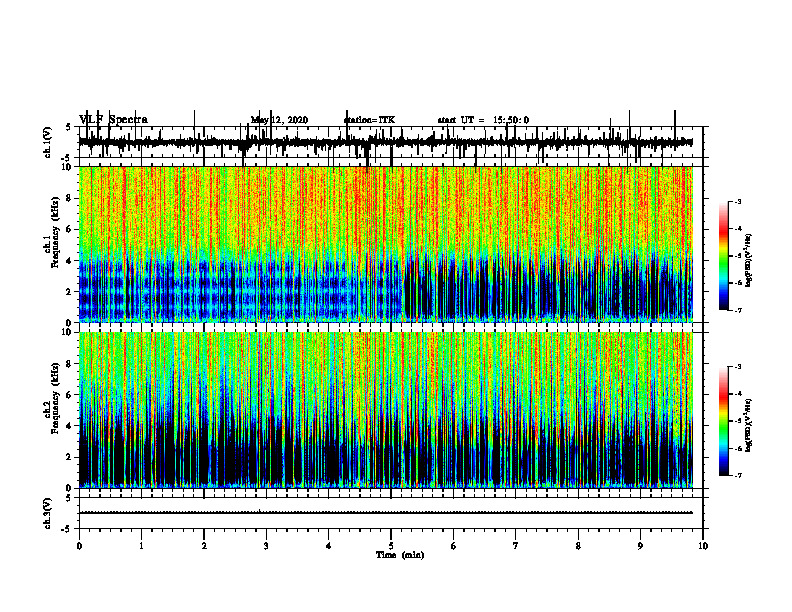
Task: Click the "ch.1(V)" waveform axis label
Action: click(x=48, y=142)
